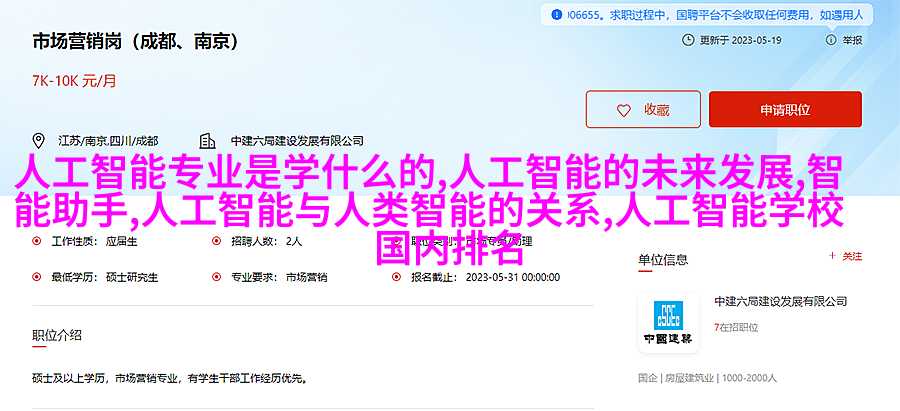
Task: Save the job with 收藏 button
Action: pyautogui.click(x=643, y=109)
